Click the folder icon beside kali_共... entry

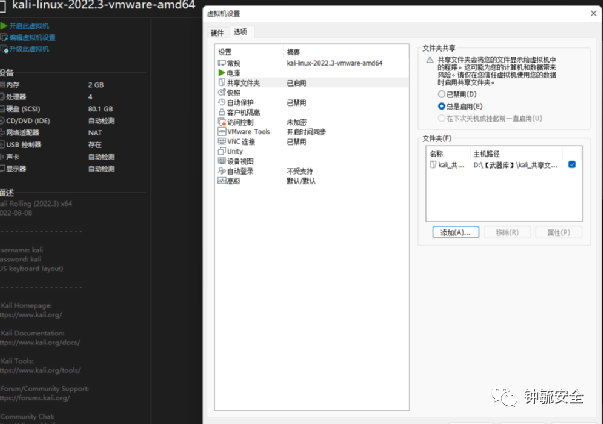pos(433,165)
